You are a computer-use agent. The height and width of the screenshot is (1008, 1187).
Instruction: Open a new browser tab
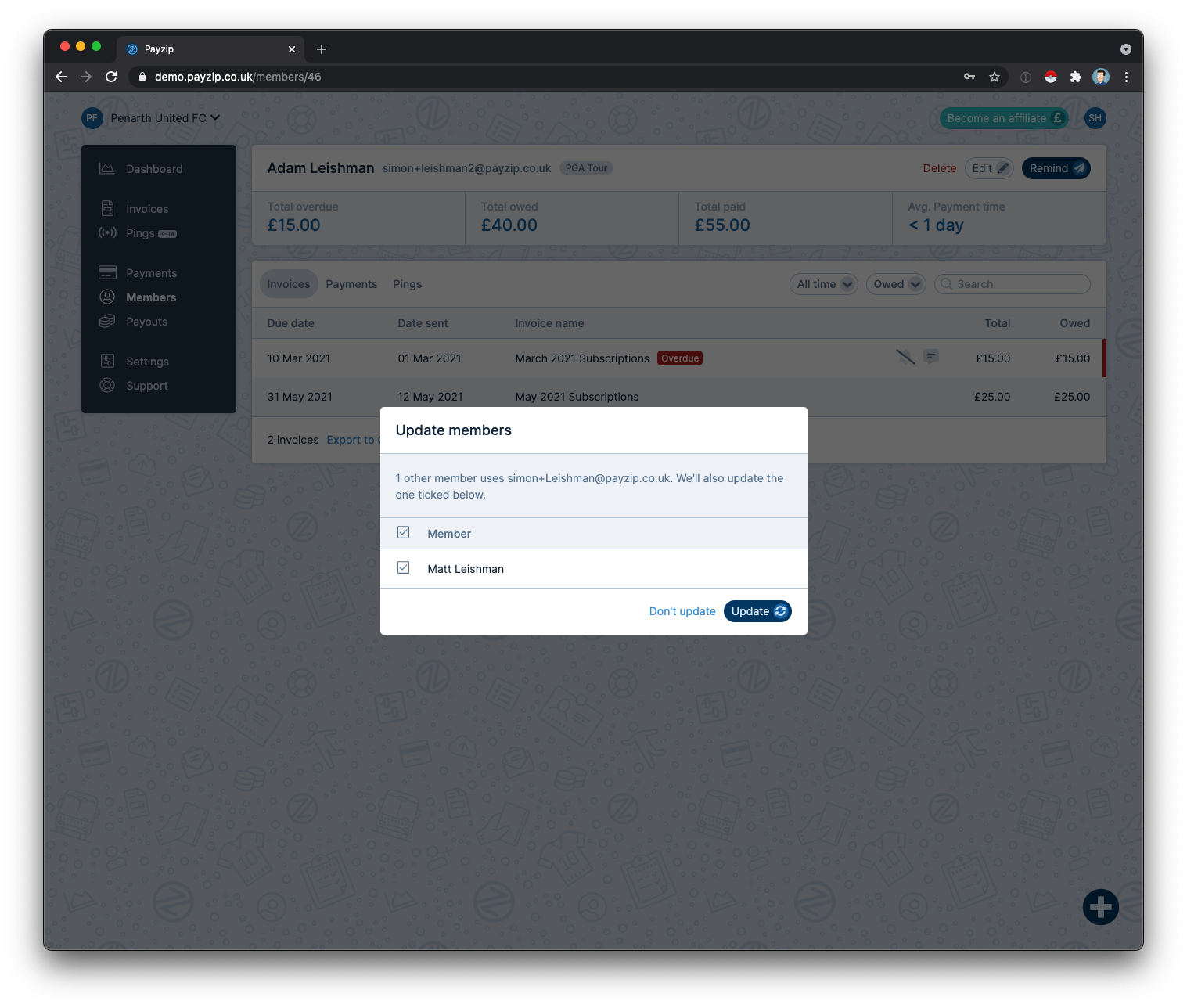coord(322,49)
